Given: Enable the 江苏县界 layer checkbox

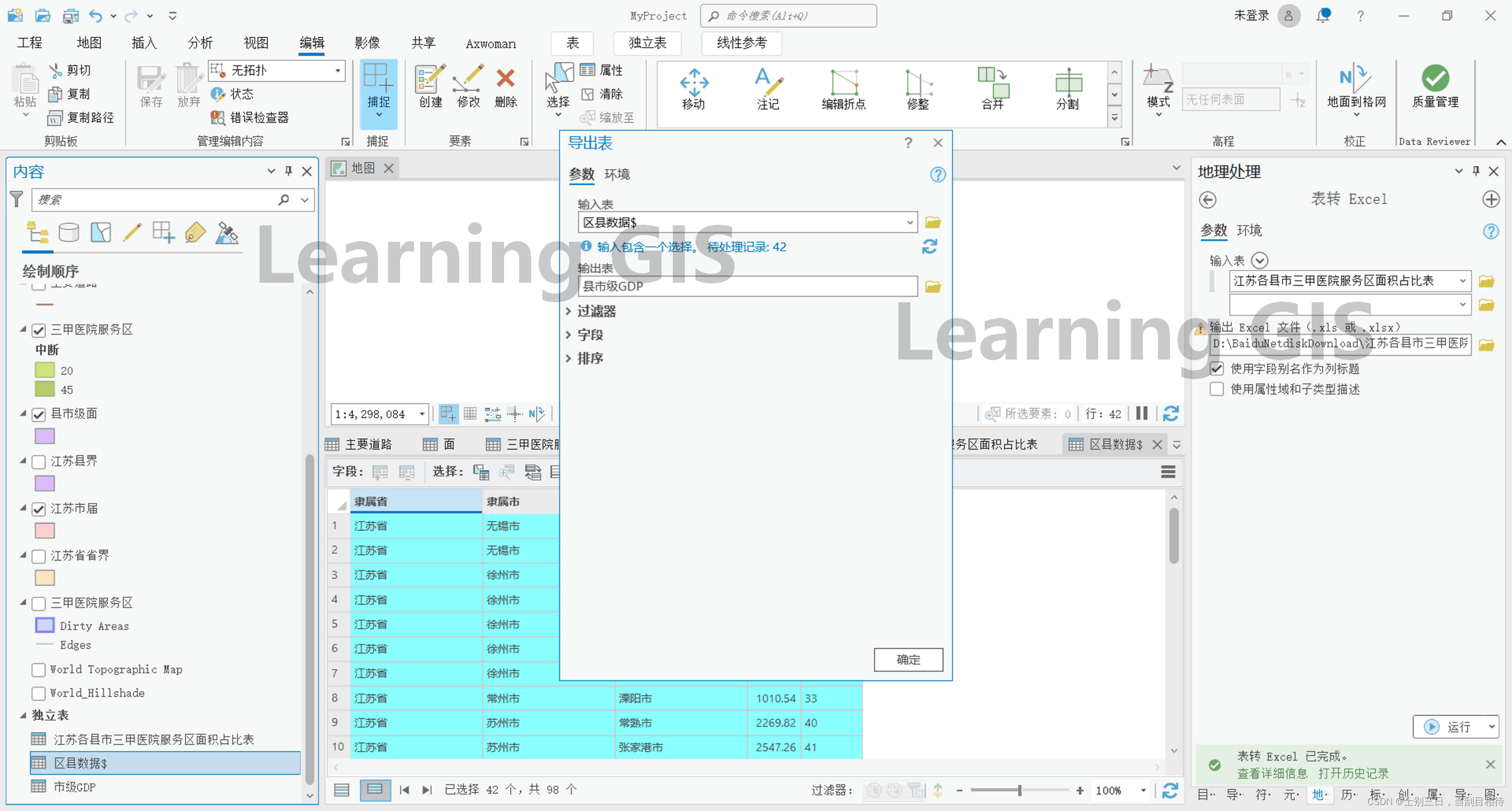Looking at the screenshot, I should [39, 462].
